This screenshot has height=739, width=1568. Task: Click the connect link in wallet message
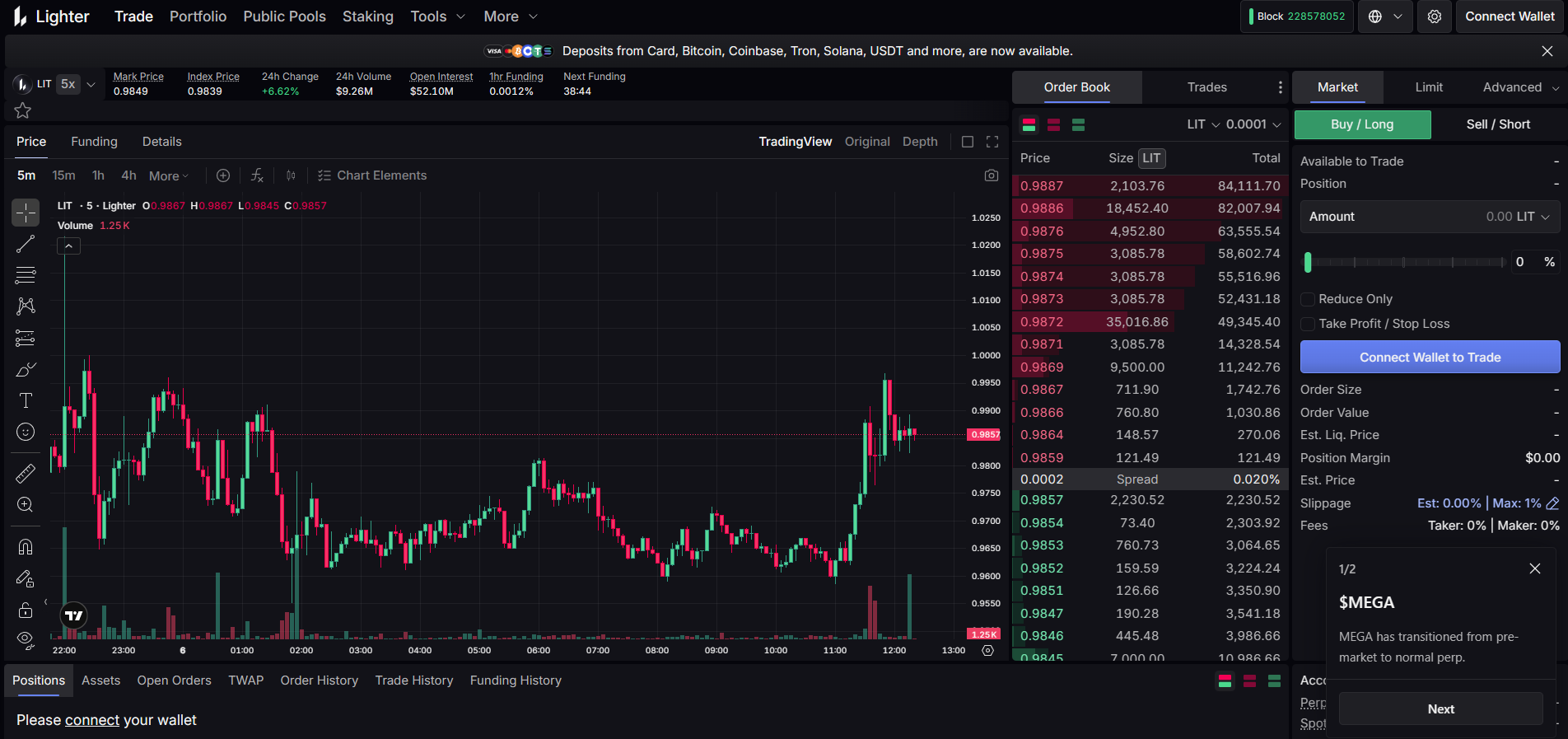pos(92,720)
